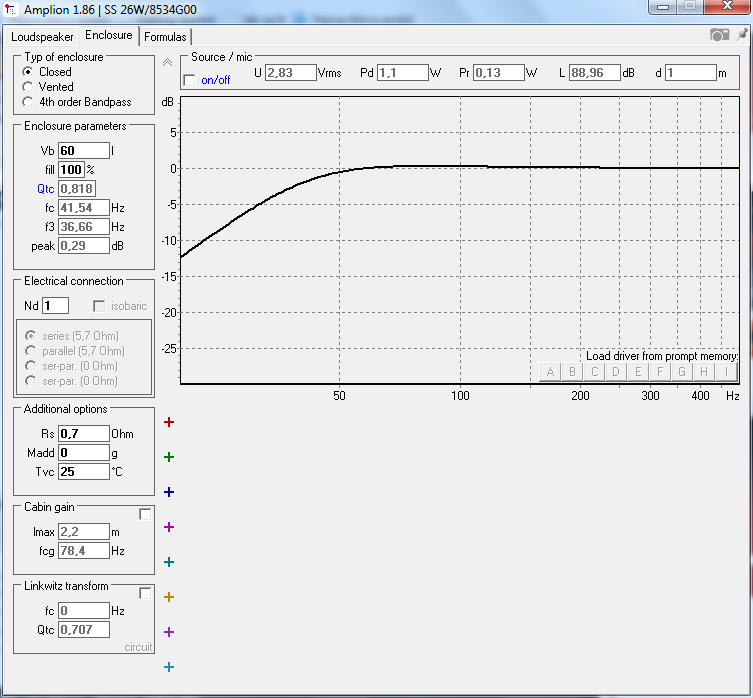
Task: Click the fill percentage input field
Action: tap(72, 170)
